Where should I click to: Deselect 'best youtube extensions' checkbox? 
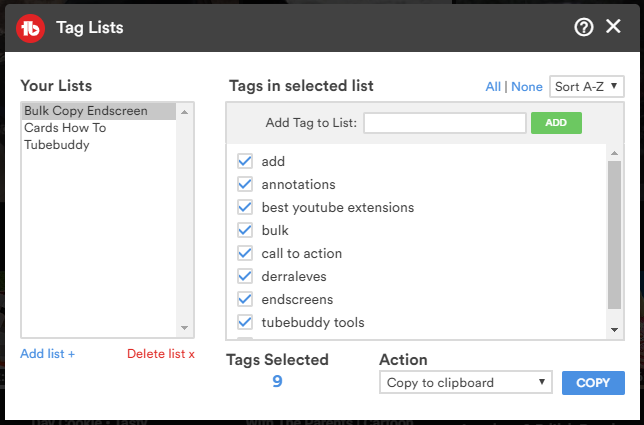pos(244,207)
